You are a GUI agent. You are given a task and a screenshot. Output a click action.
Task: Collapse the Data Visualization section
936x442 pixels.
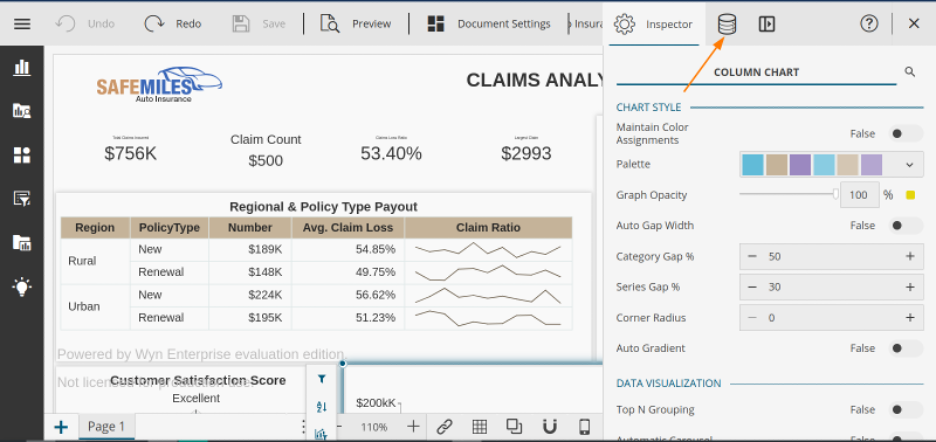pos(668,383)
